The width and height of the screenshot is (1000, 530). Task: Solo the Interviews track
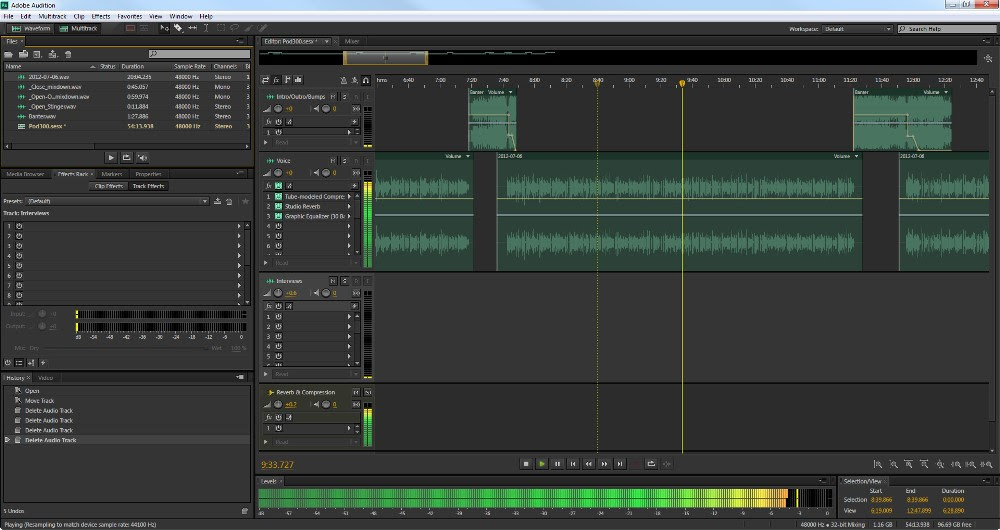click(x=346, y=282)
